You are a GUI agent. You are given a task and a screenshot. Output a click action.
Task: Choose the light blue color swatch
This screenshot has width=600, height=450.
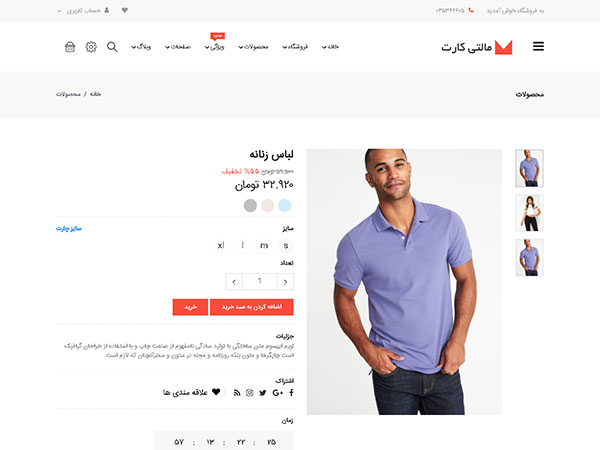pyautogui.click(x=284, y=205)
